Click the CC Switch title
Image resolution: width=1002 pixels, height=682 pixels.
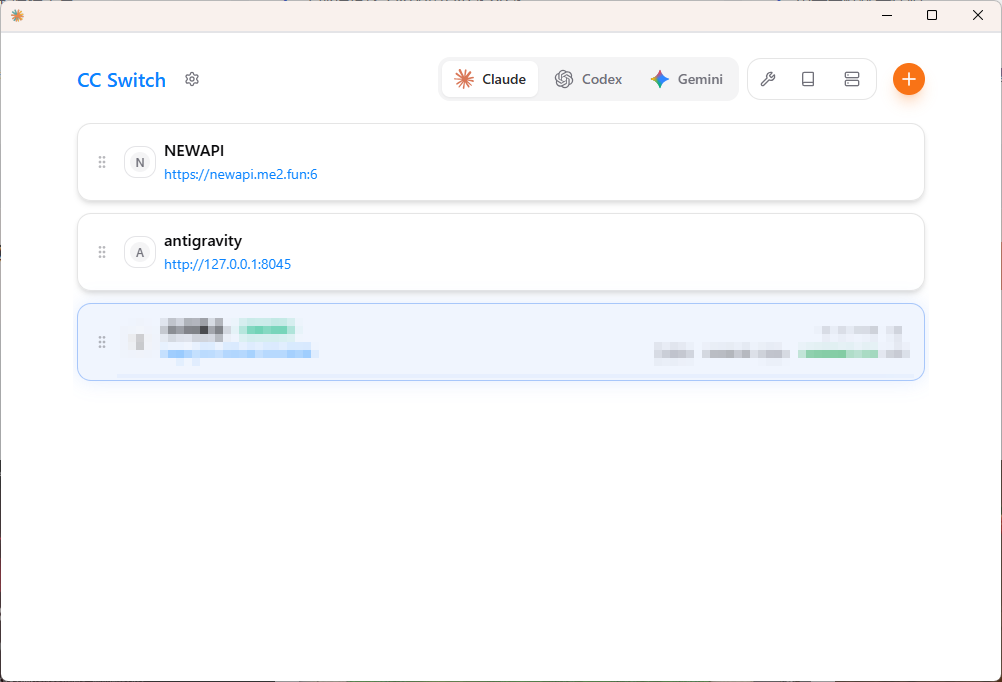point(121,80)
